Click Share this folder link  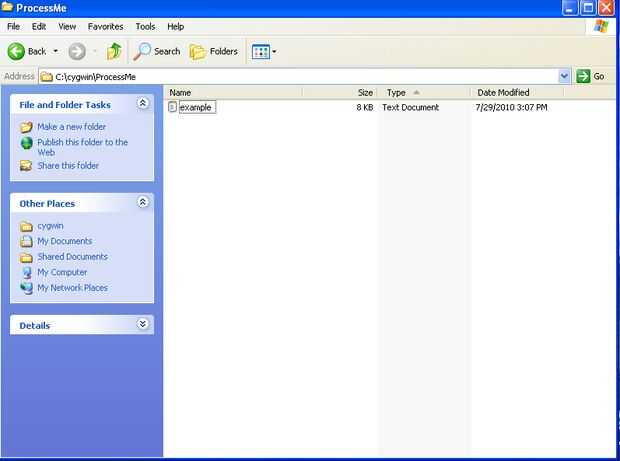tap(68, 165)
